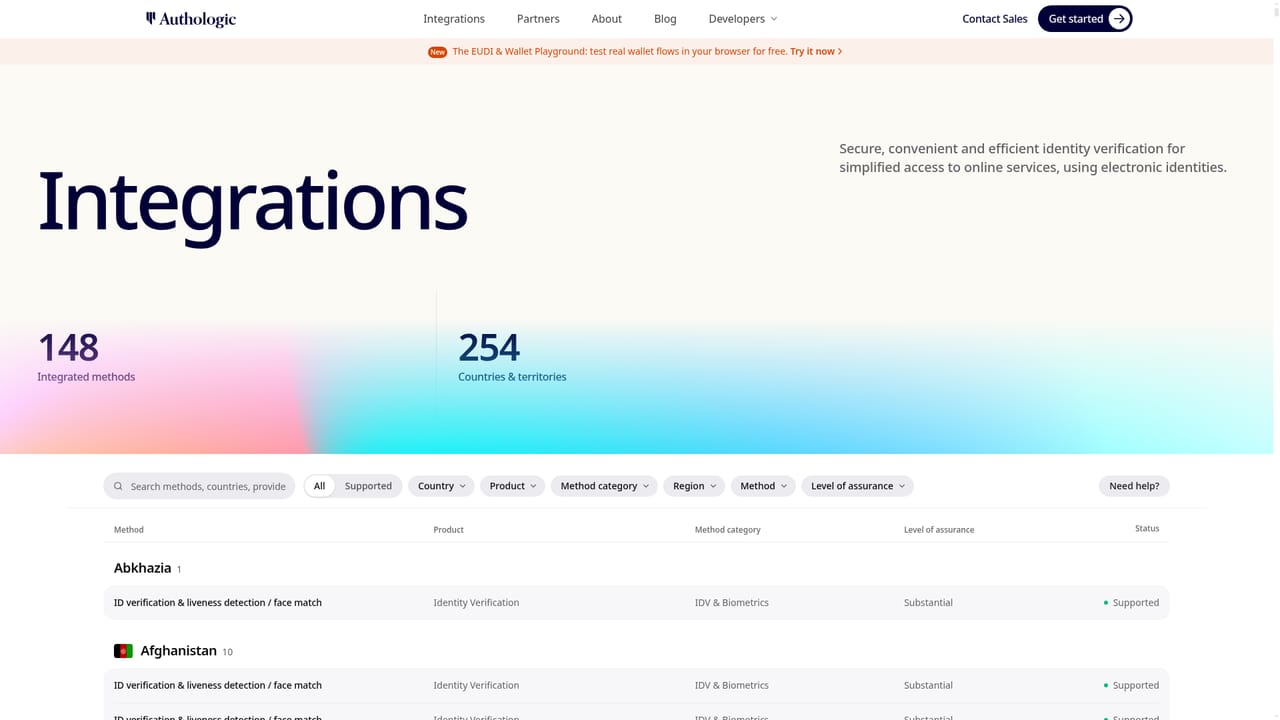Click the Authologic logo
Viewport: 1280px width, 720px height.
191,19
